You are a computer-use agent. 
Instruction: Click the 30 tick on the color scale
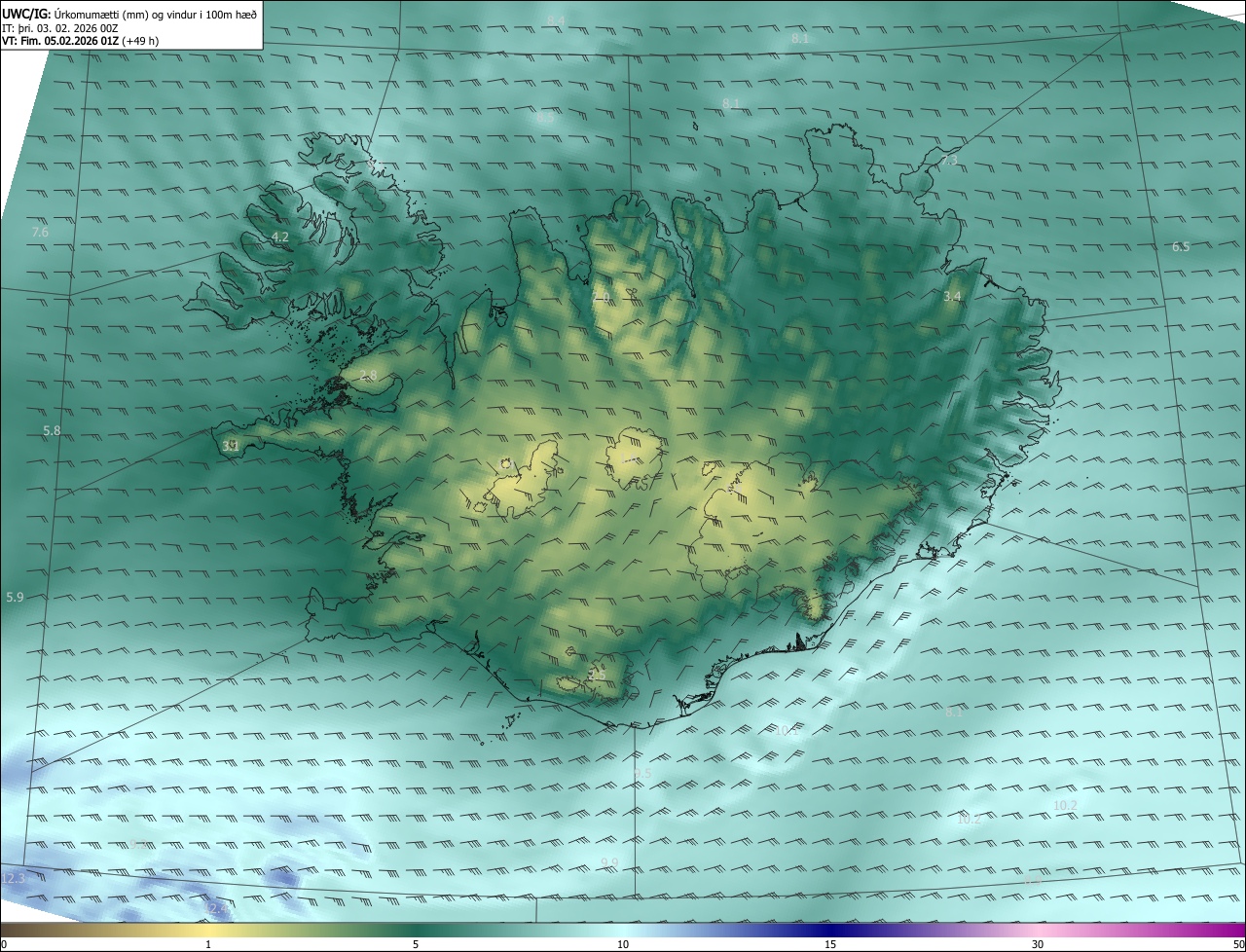tap(1038, 945)
